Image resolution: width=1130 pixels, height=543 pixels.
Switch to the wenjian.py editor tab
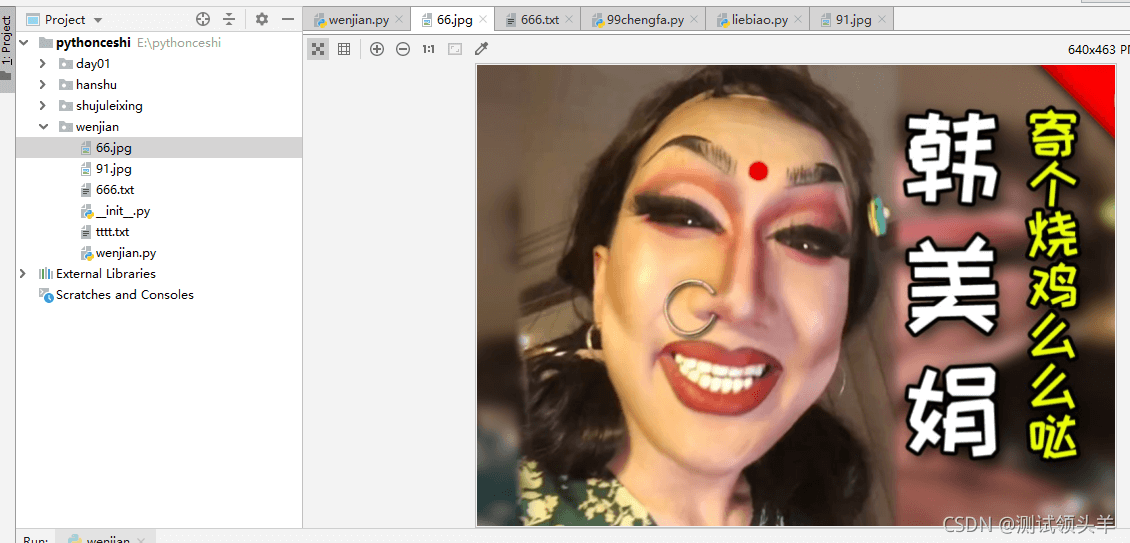coord(356,19)
